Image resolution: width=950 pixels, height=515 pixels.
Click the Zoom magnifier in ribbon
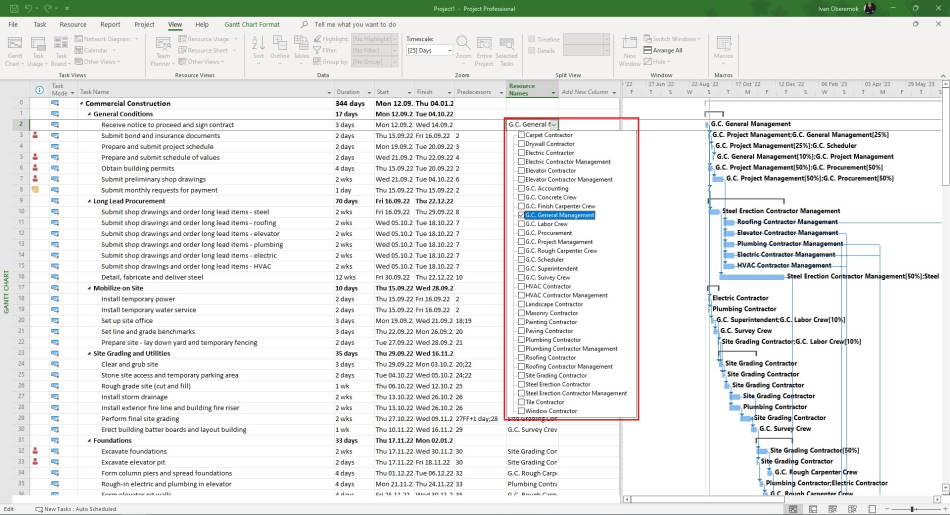pyautogui.click(x=463, y=48)
